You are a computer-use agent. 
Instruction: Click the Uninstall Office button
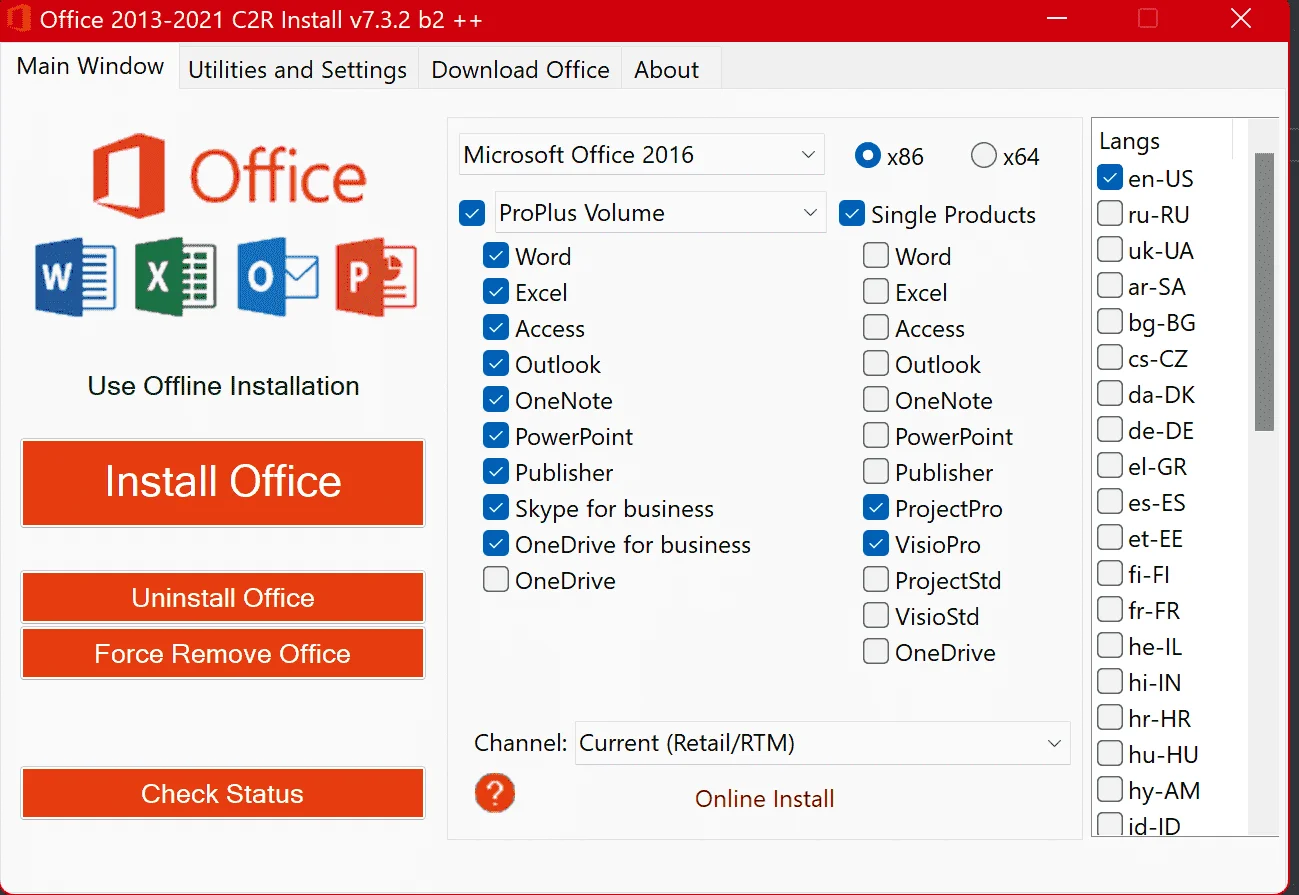point(223,598)
